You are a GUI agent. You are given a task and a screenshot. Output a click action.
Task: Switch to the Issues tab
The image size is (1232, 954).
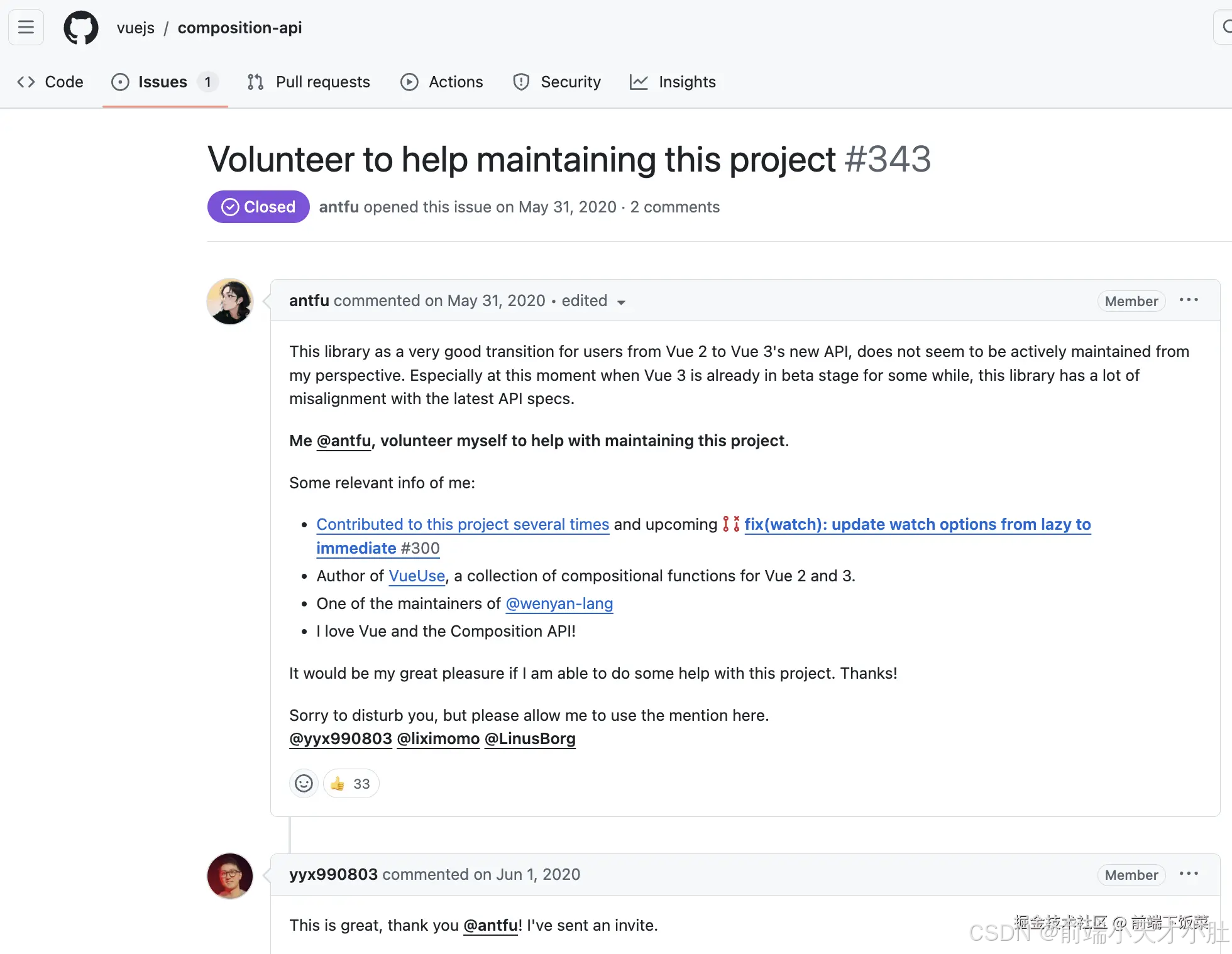(162, 82)
